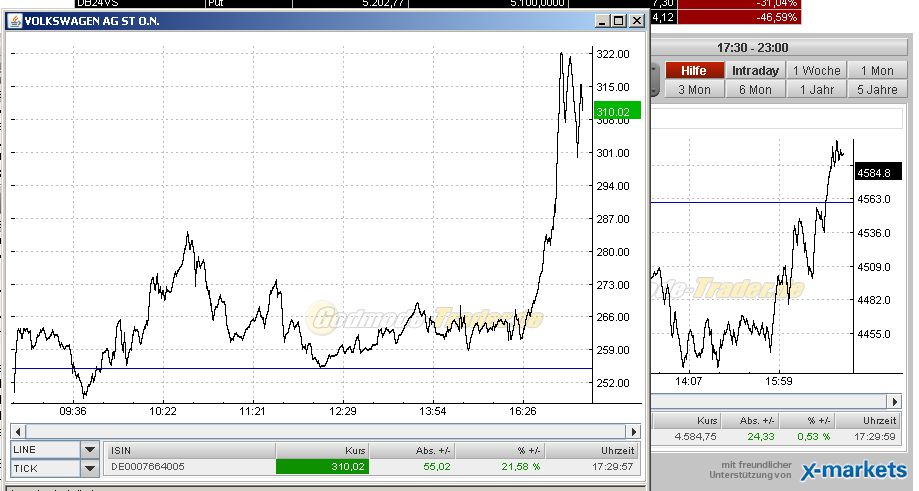Click the Kurs column header in Volkswagen table
This screenshot has width=919, height=491.
pyautogui.click(x=322, y=451)
